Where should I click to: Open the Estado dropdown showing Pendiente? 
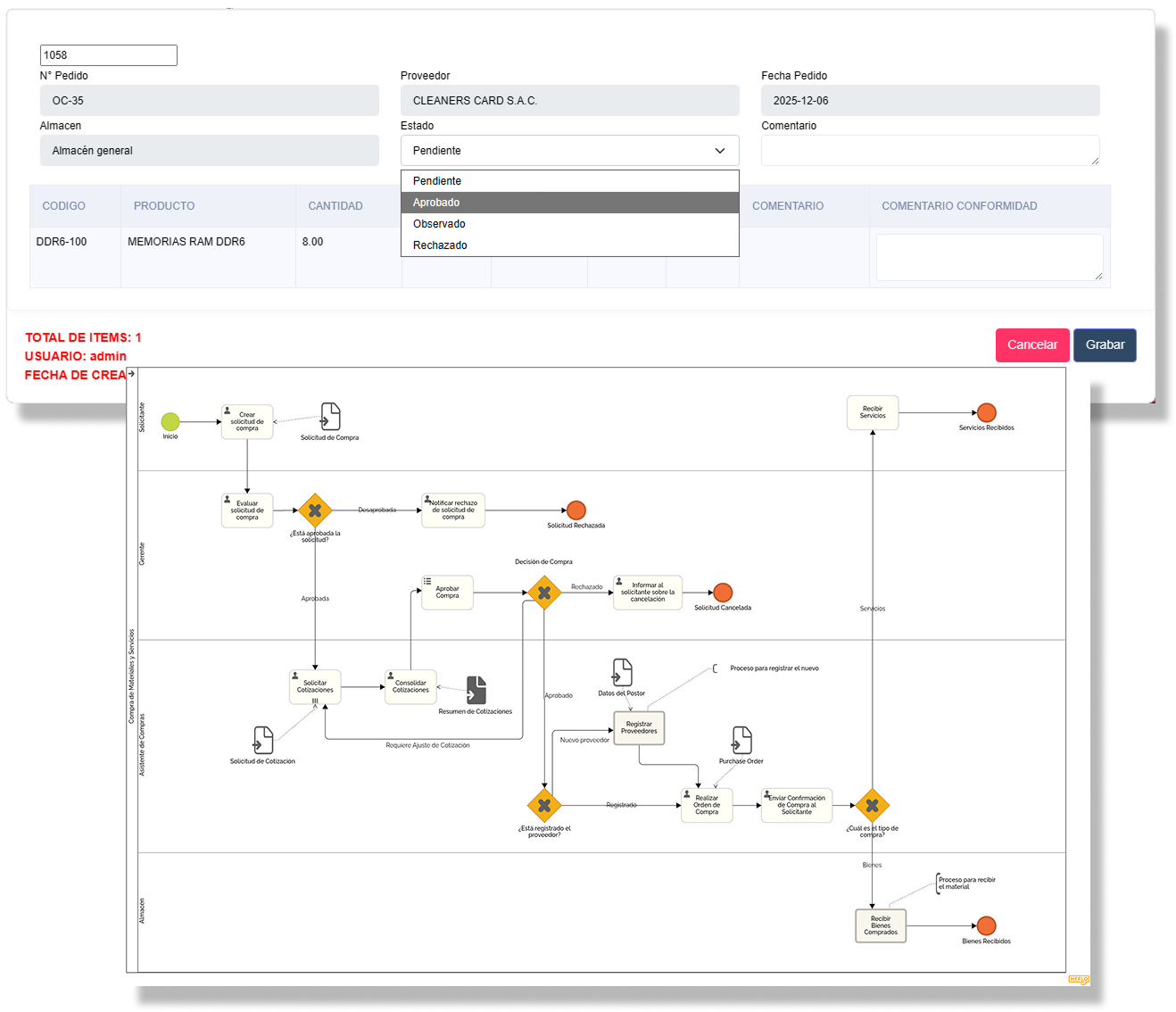pyautogui.click(x=569, y=151)
